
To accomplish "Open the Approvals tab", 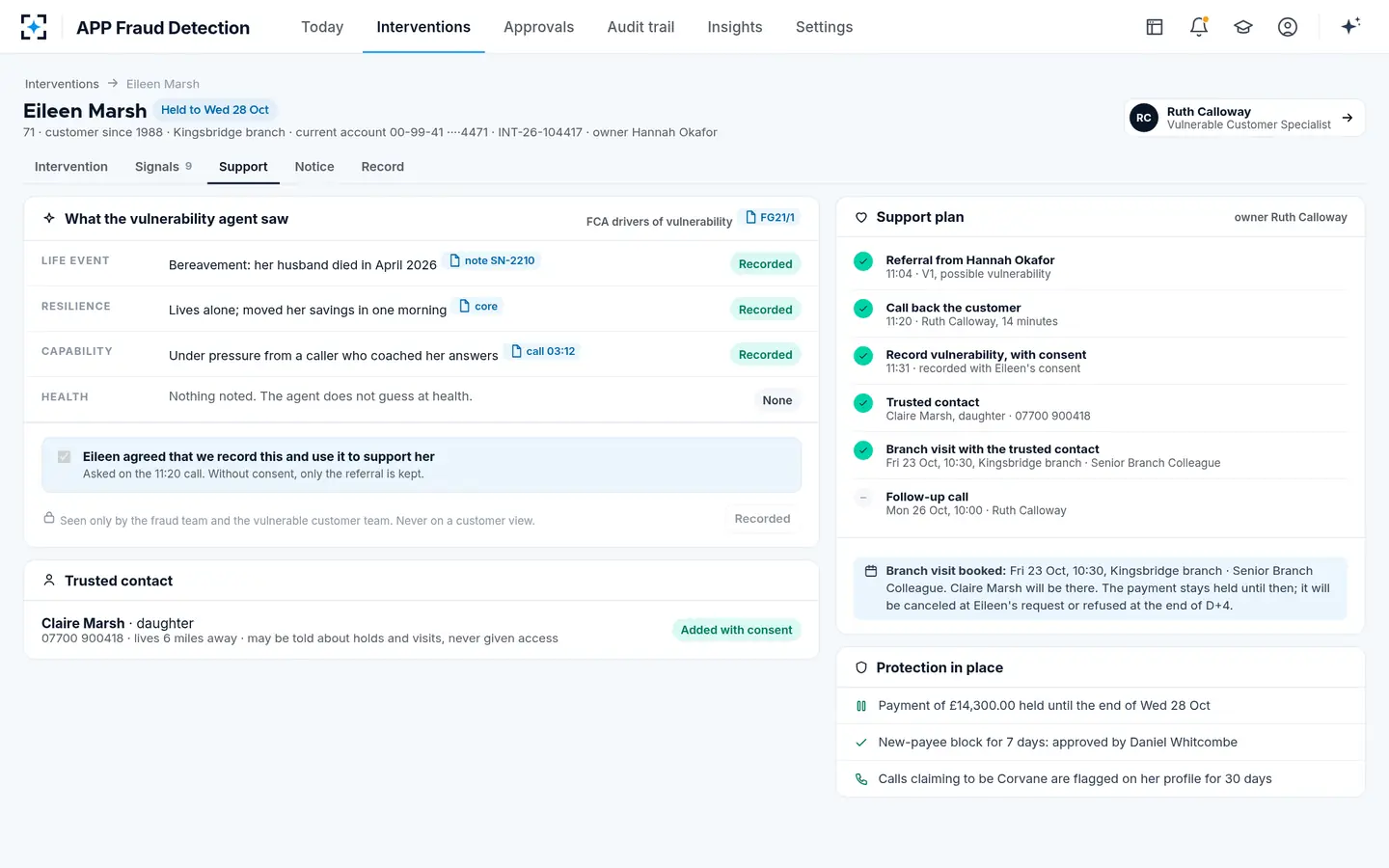I will coord(538,27).
